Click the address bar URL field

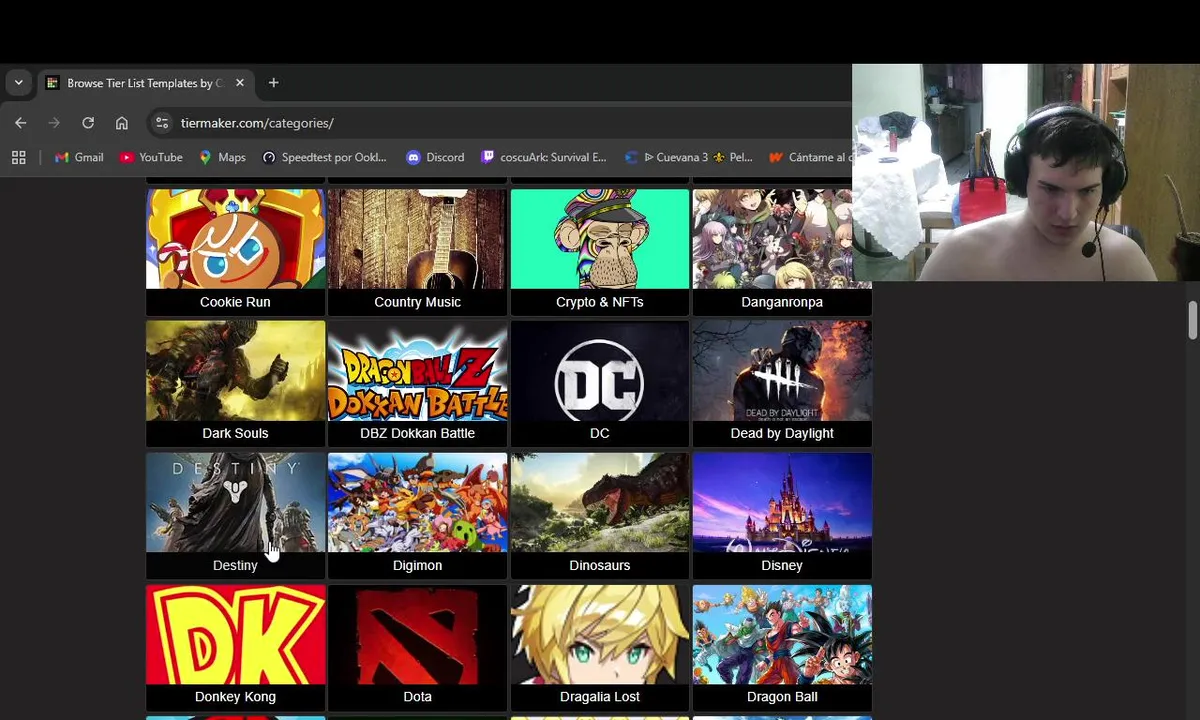500,123
